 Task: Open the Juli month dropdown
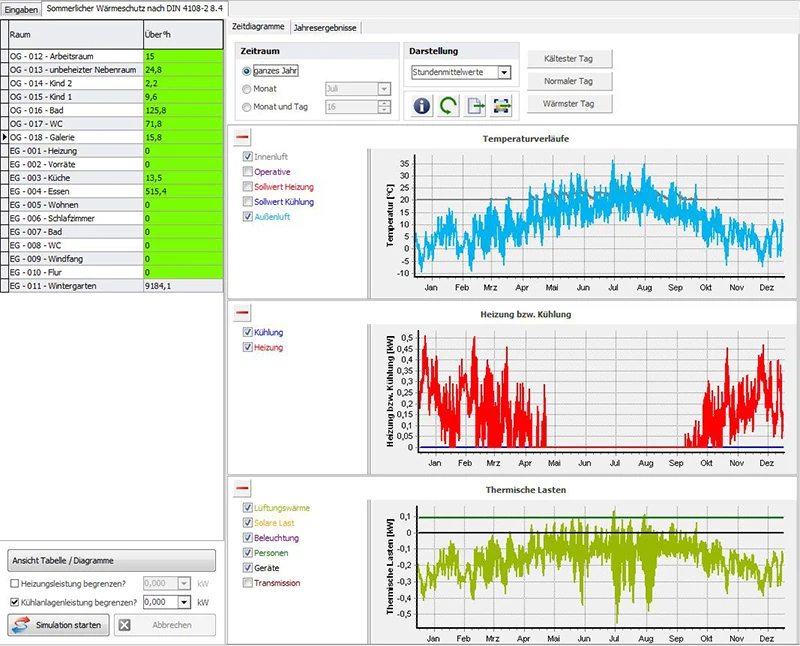click(x=384, y=89)
